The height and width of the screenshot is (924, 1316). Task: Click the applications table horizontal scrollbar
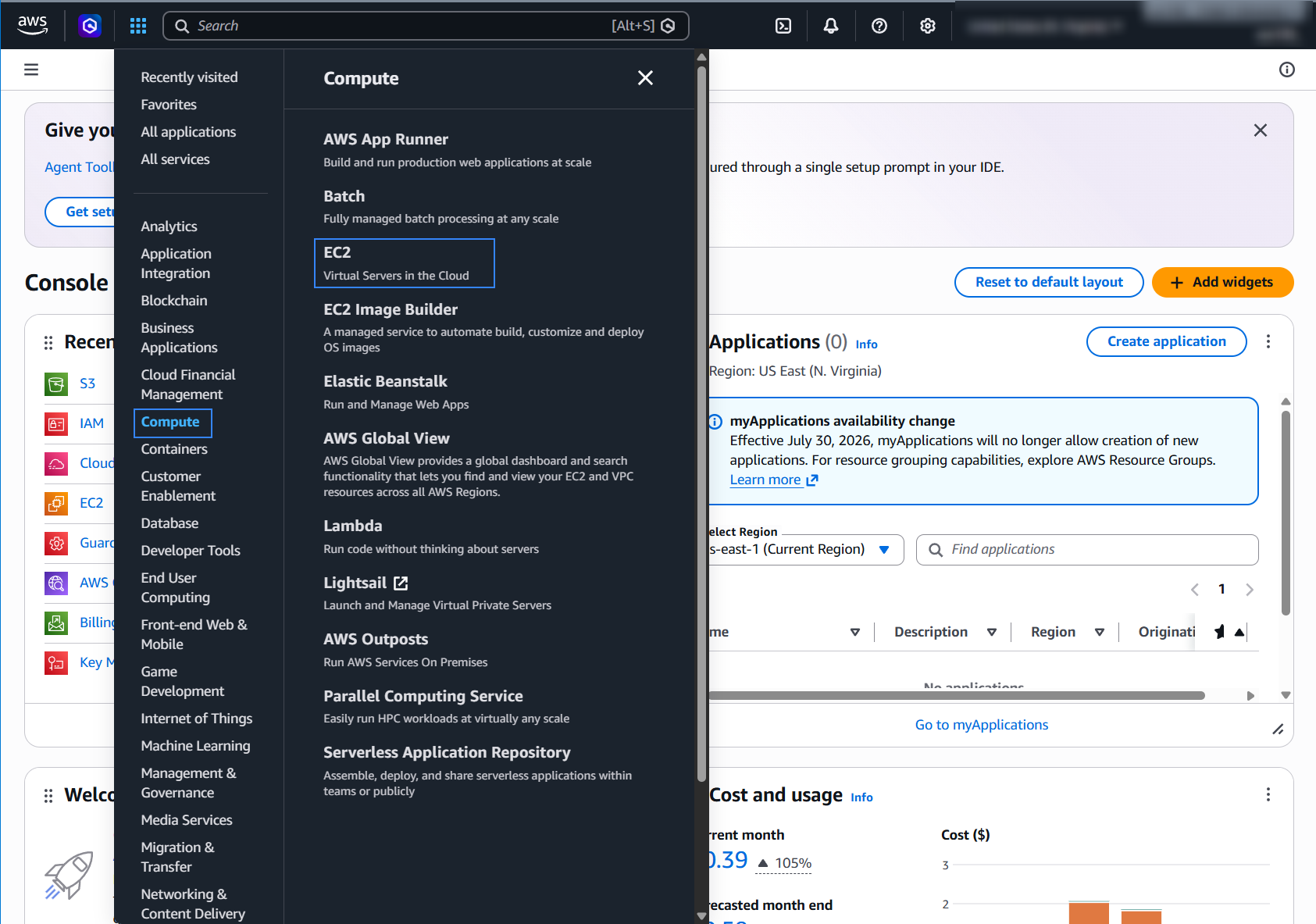(957, 695)
